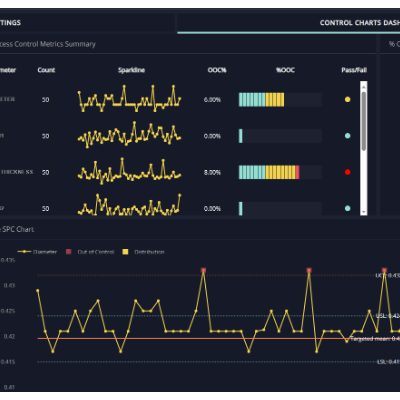
Task: Click the 0.41 y-axis label
Action: (x=9, y=387)
